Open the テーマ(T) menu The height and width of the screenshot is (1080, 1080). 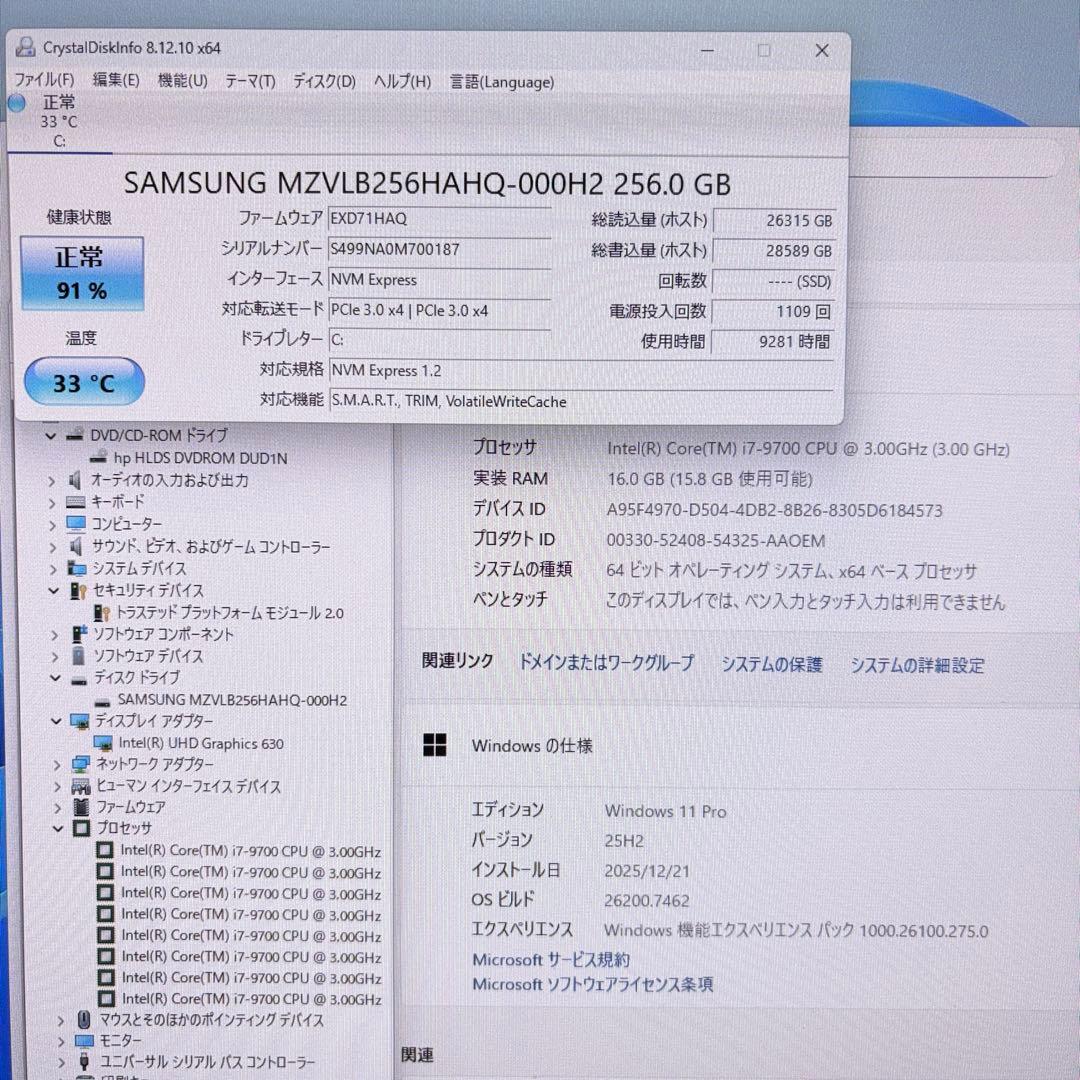[249, 81]
